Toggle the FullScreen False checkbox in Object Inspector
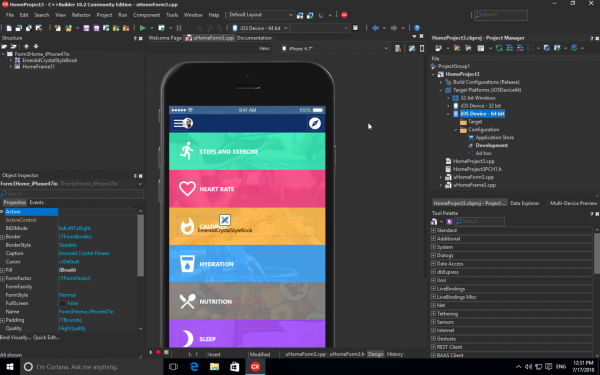 62,303
